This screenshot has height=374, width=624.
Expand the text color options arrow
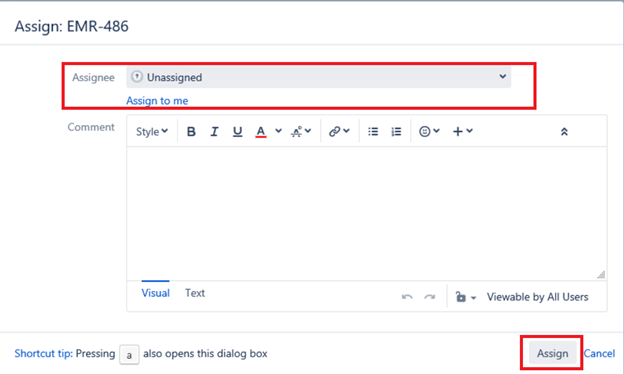click(278, 131)
